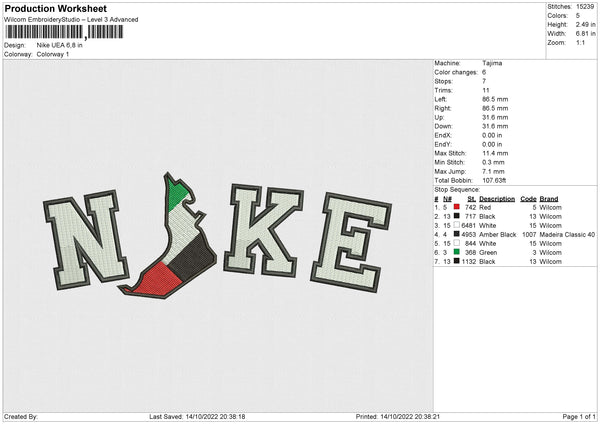Click the min stitch value "0.3 mm"

click(493, 162)
